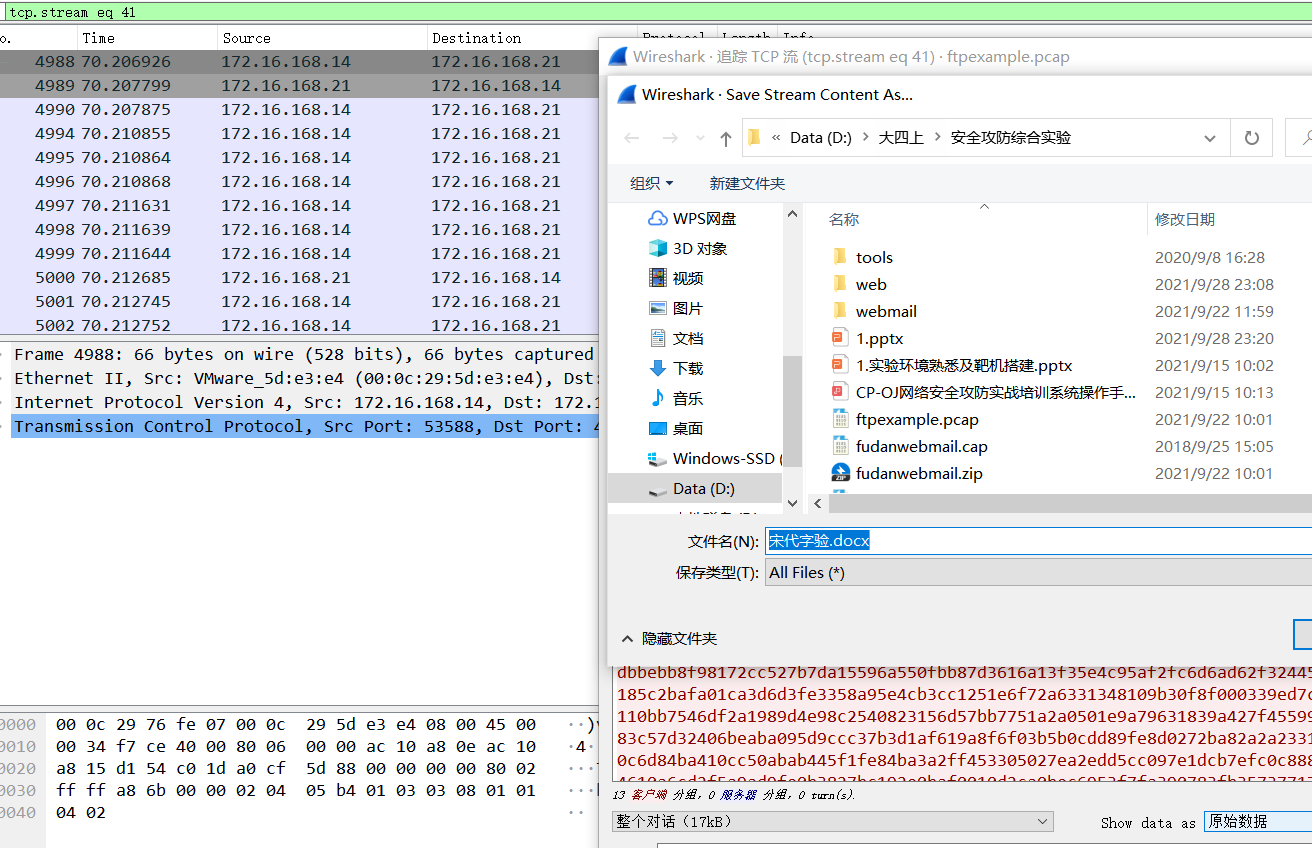Click the CP-OJ PDF file icon

(x=840, y=392)
